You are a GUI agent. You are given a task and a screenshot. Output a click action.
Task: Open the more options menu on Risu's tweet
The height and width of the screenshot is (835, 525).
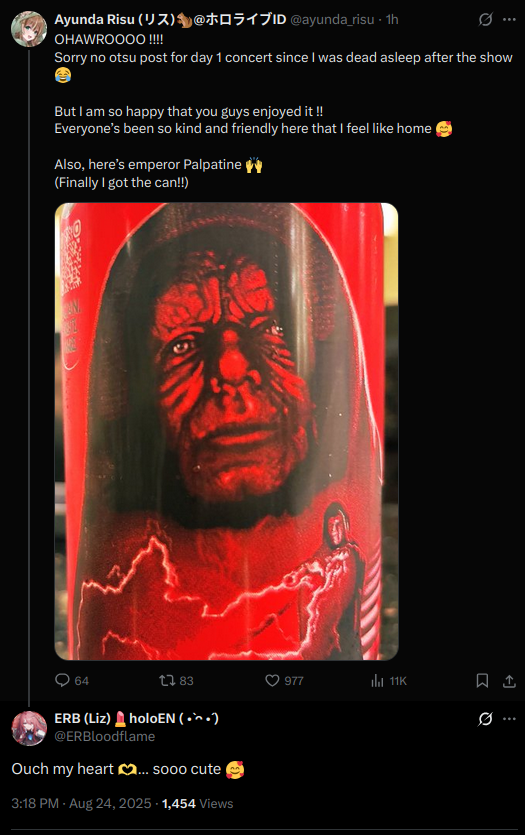[510, 20]
